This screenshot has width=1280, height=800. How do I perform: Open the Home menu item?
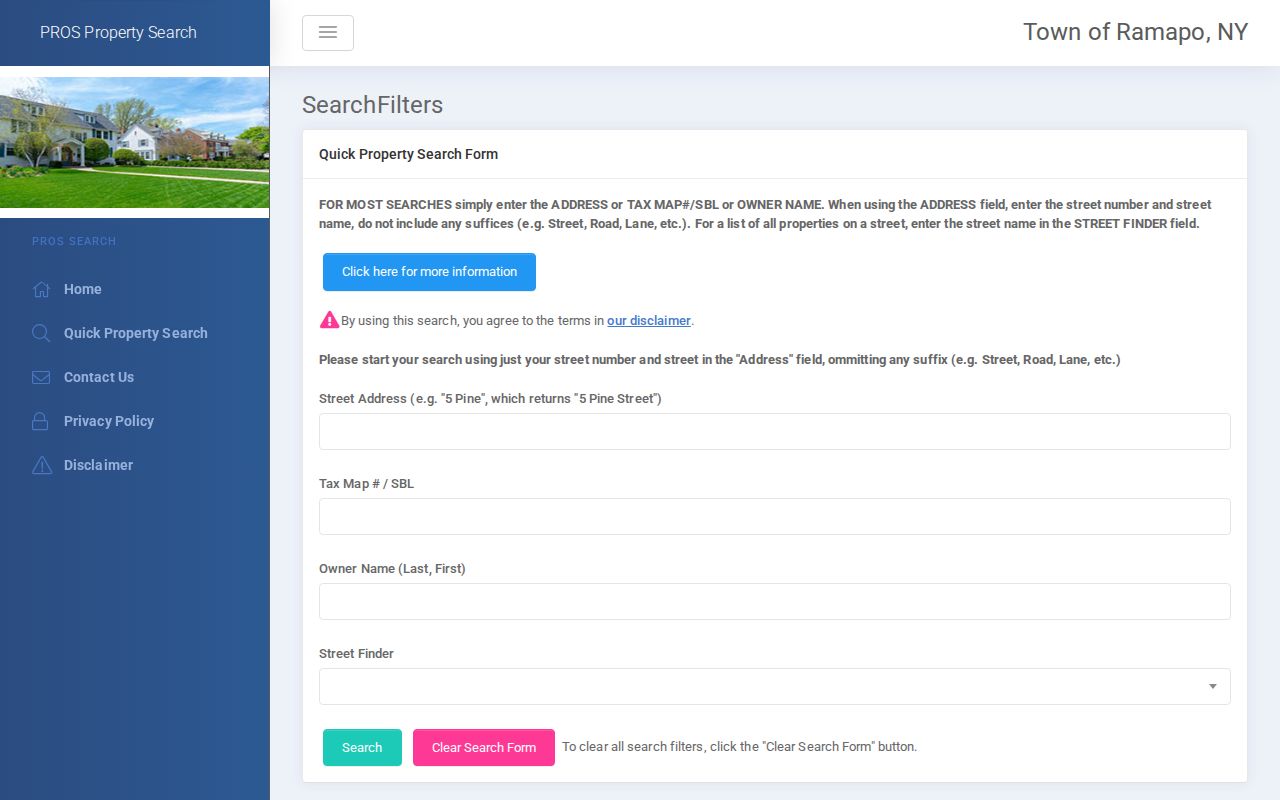pos(83,289)
